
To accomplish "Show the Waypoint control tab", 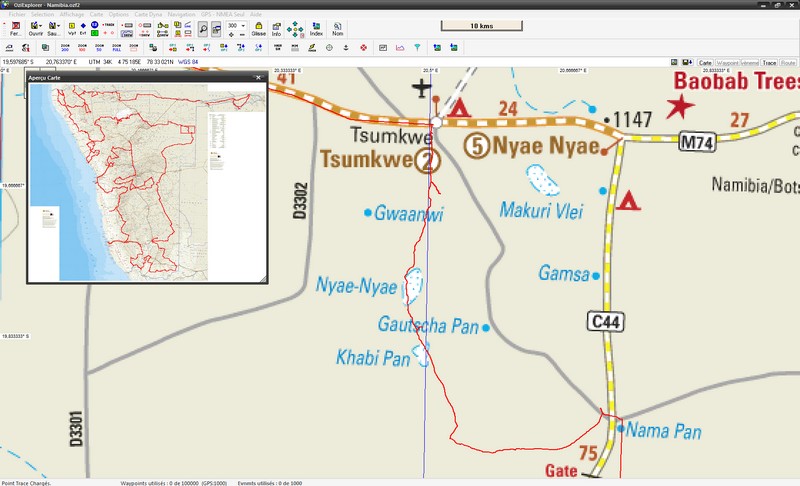I will [728, 63].
